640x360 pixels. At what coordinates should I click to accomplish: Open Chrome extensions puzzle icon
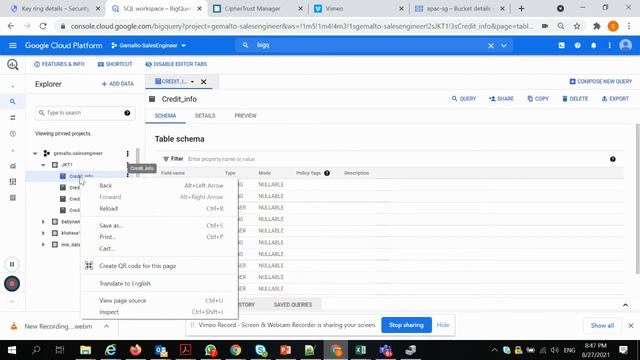pos(597,26)
